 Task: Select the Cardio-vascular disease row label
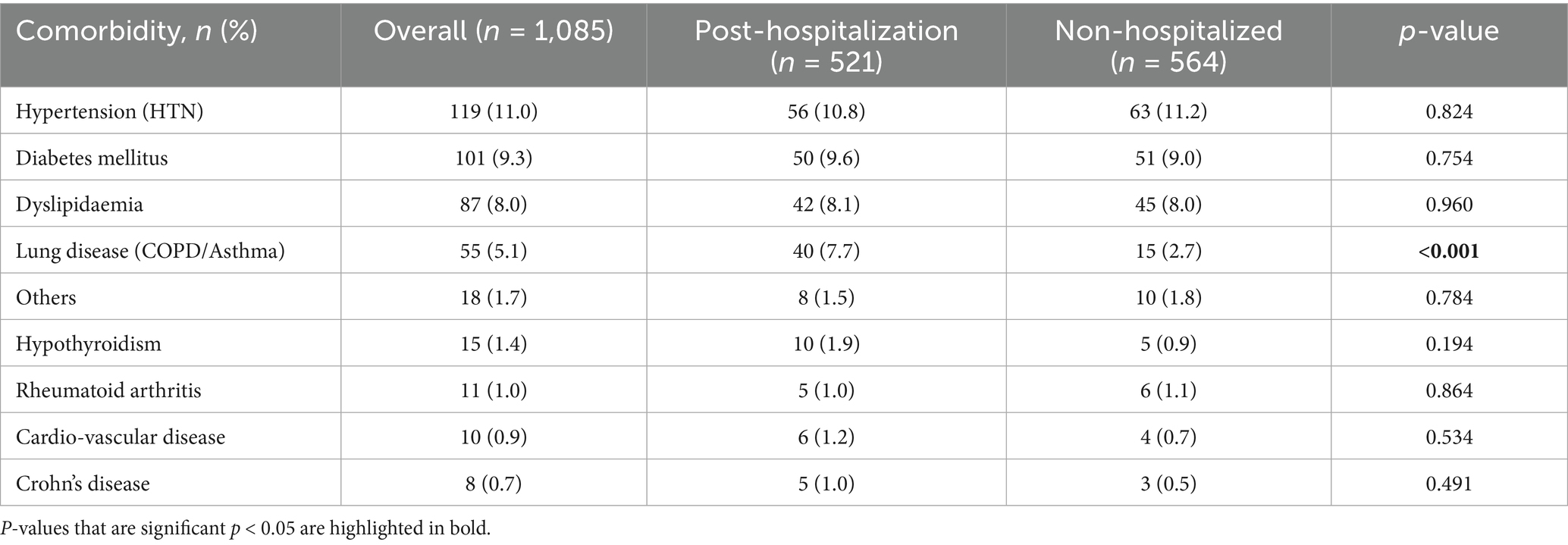tap(121, 437)
